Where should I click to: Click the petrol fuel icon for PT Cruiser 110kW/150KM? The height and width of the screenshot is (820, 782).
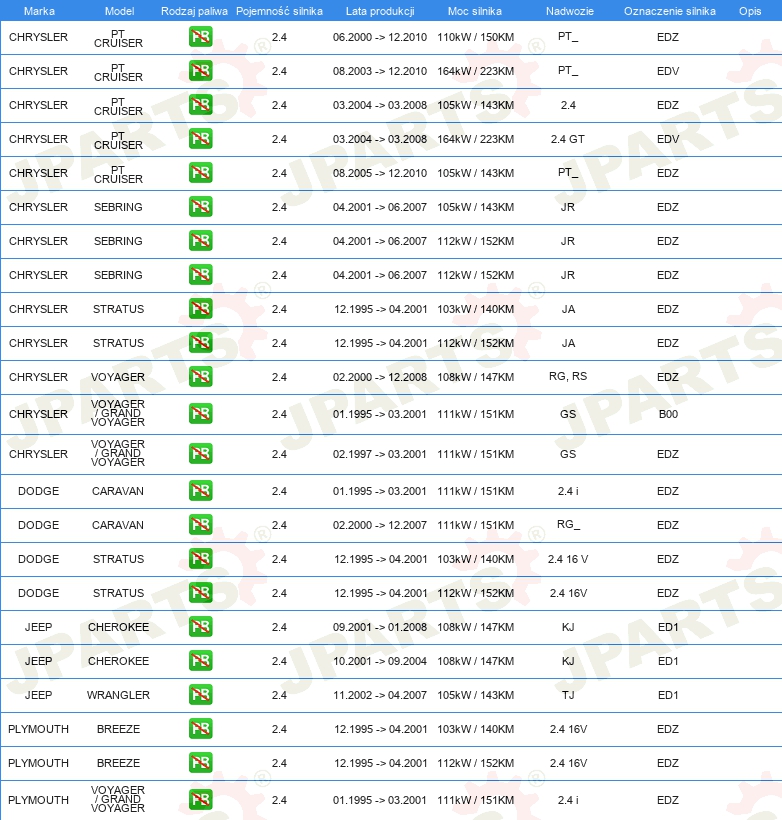[201, 37]
